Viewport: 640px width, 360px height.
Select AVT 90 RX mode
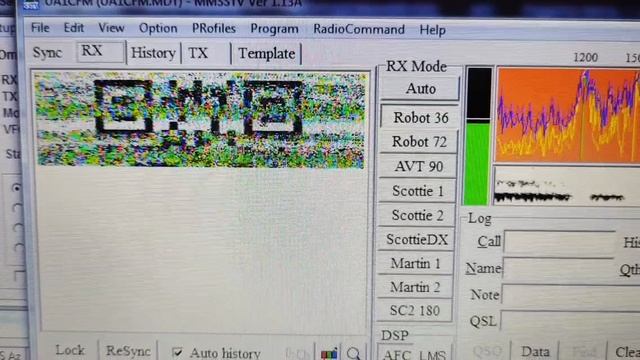coord(418,166)
